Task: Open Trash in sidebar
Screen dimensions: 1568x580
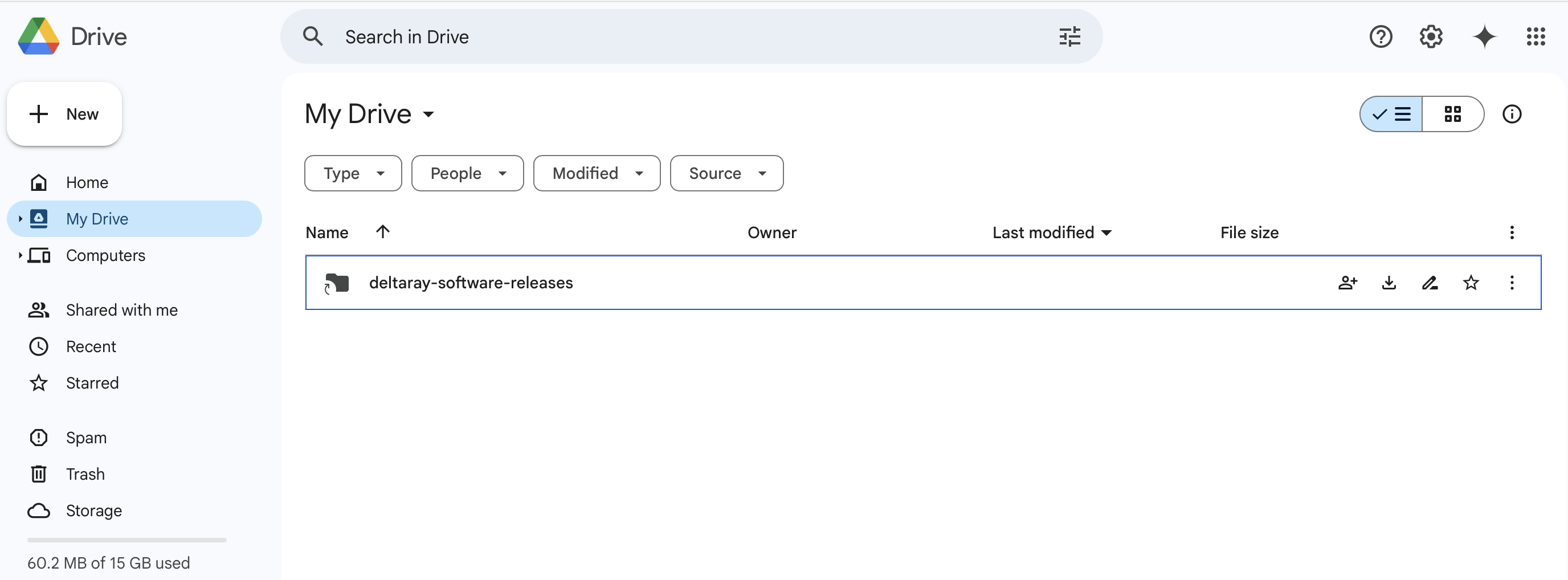Action: 85,473
